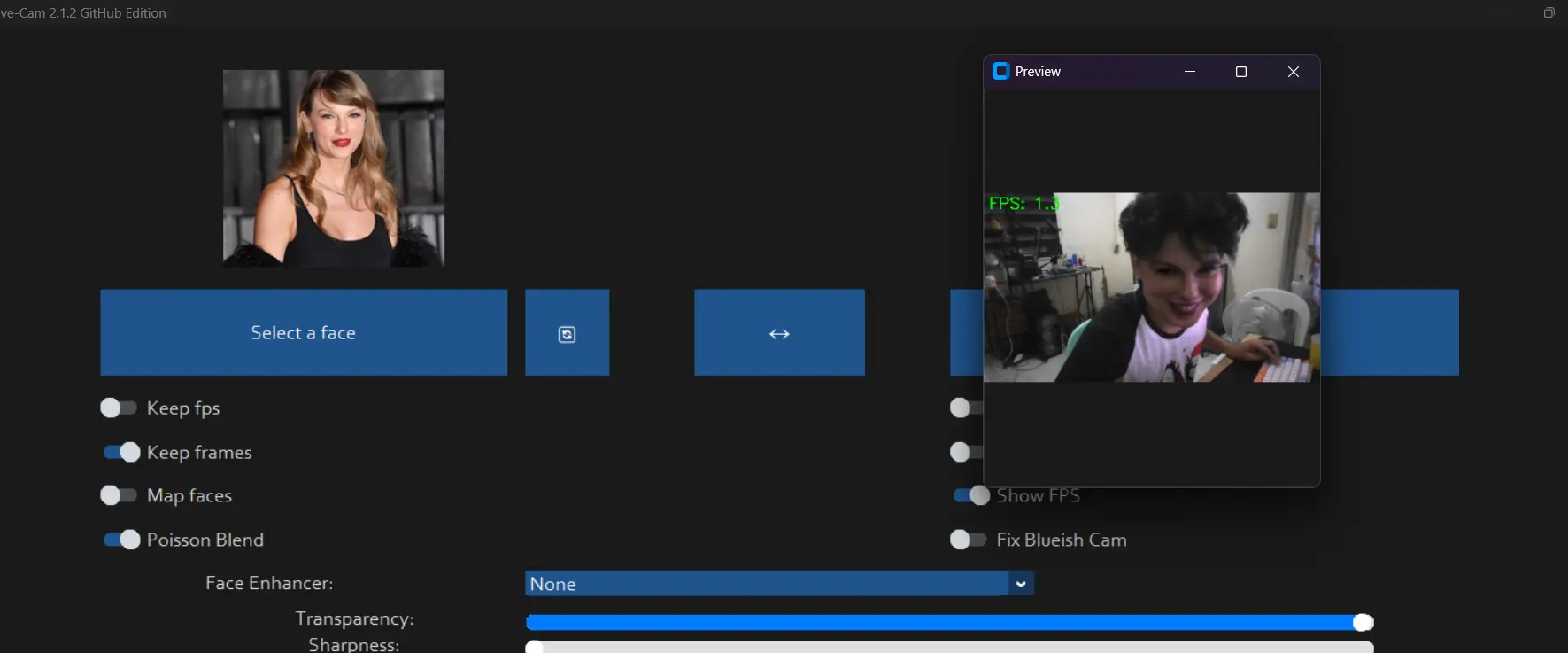Minimize the main application window
This screenshot has height=653, width=1568.
1498,12
